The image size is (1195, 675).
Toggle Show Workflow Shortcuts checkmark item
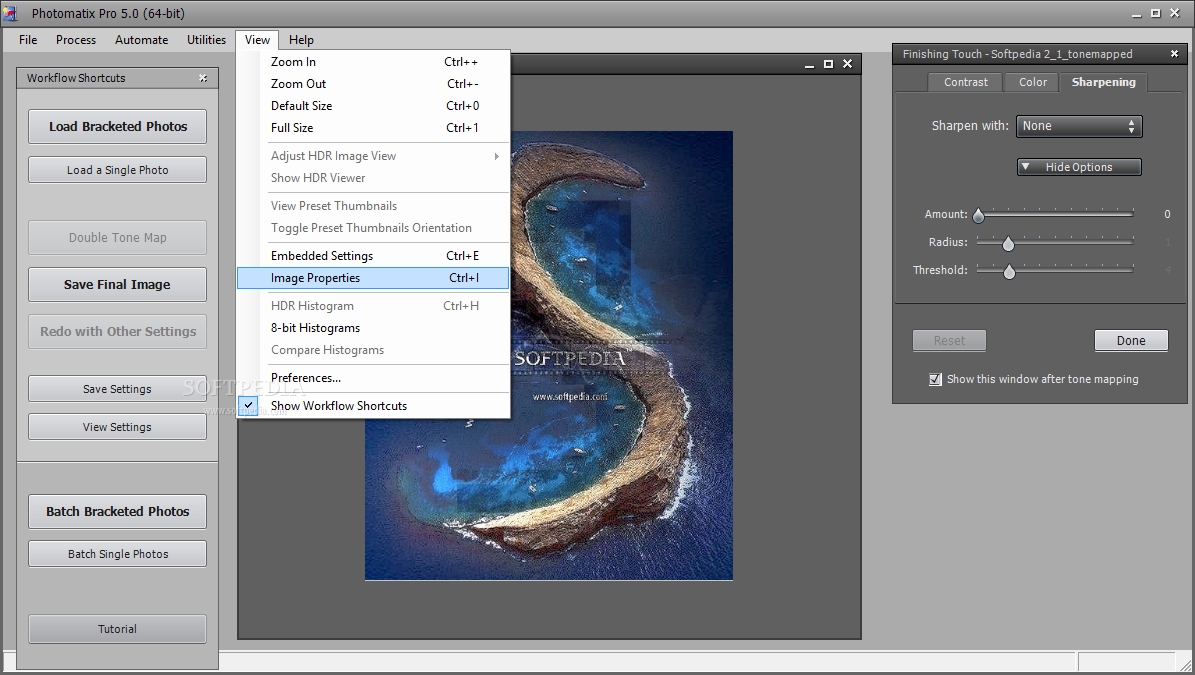[373, 406]
